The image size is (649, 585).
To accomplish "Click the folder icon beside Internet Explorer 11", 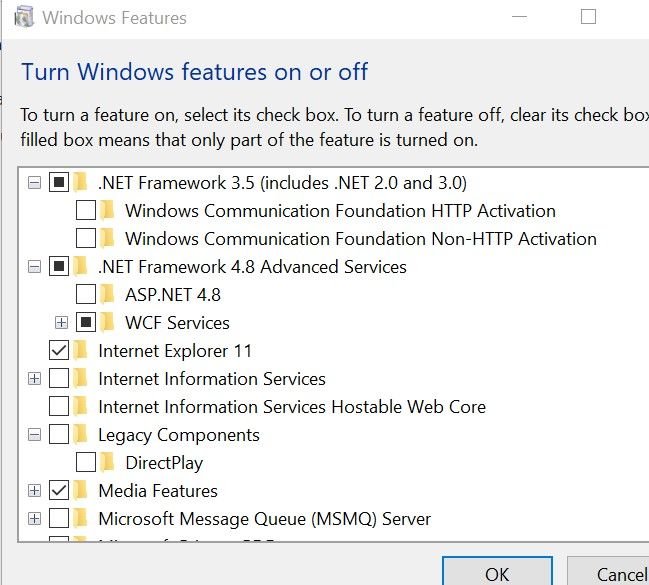I will pyautogui.click(x=81, y=351).
